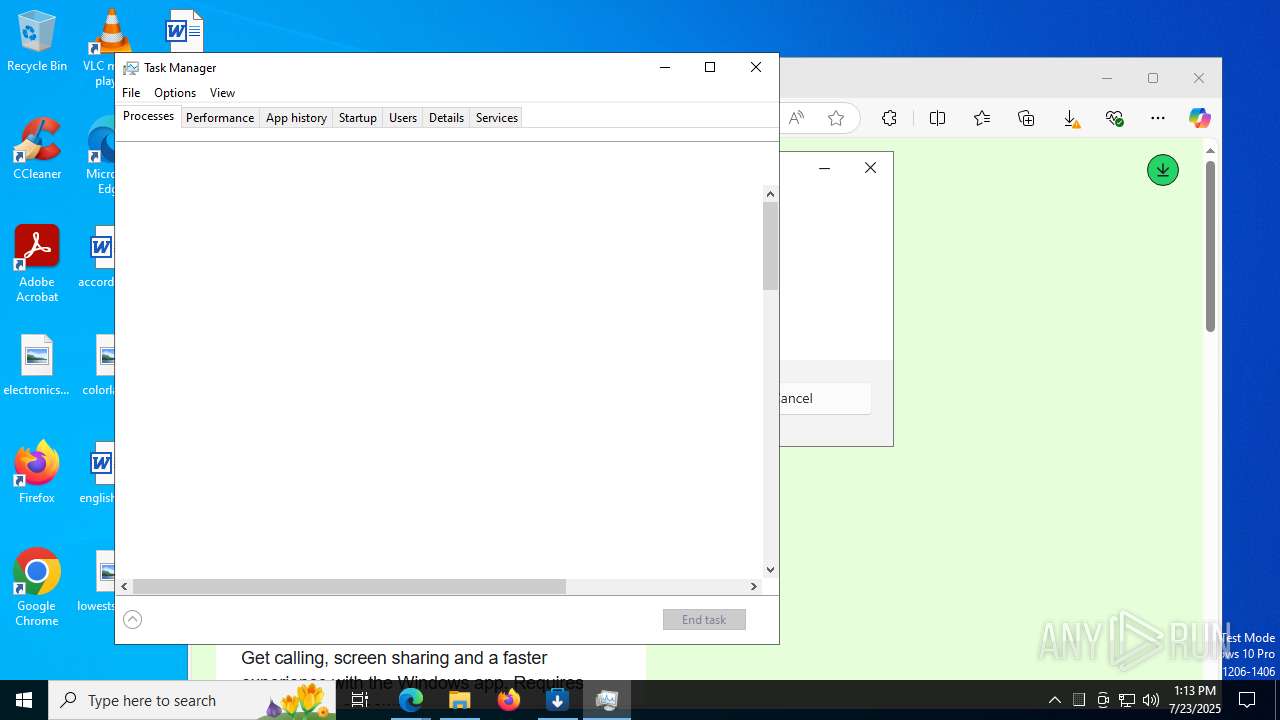This screenshot has height=720, width=1280.
Task: Open the volume control in system tray
Action: click(x=1151, y=700)
